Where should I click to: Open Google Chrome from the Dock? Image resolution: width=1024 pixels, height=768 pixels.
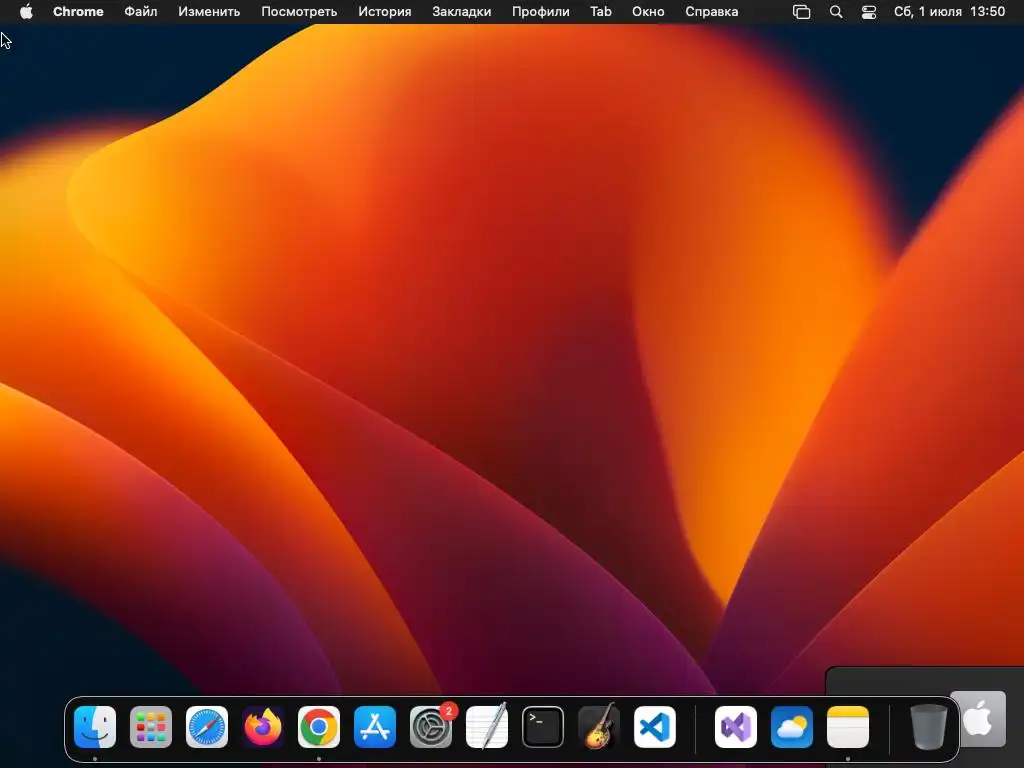[x=319, y=726]
